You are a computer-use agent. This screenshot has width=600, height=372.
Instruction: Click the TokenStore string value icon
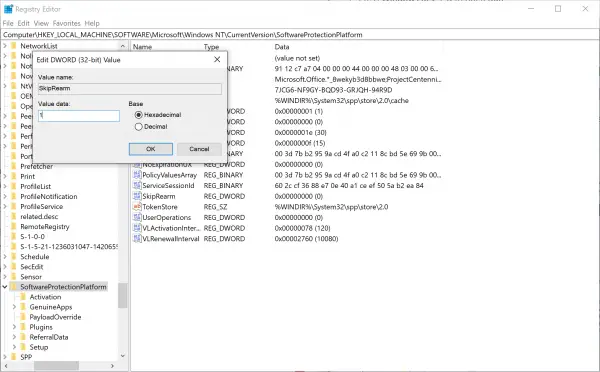click(137, 207)
